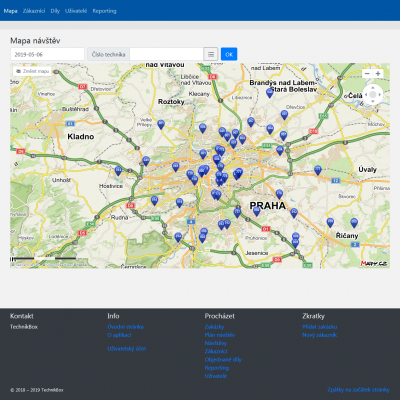Select the marker beside Velké Přílepy

tap(161, 125)
